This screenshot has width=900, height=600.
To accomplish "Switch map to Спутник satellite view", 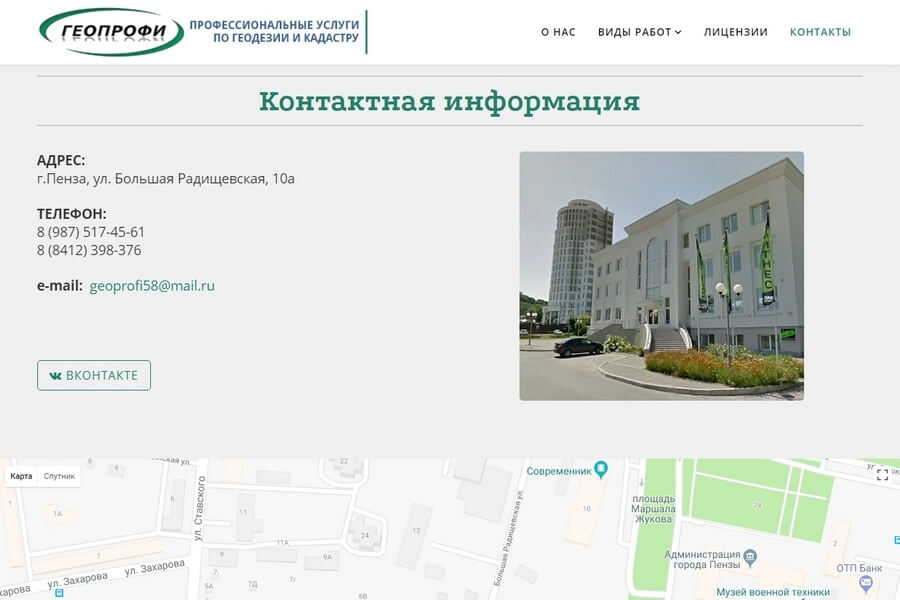I will (x=59, y=477).
